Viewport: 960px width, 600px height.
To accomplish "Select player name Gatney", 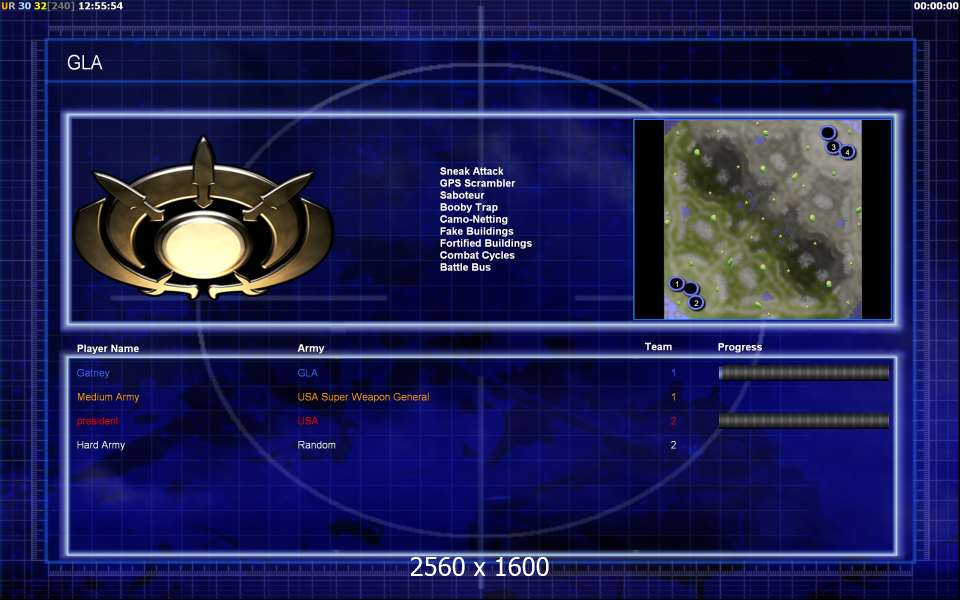I will (93, 373).
